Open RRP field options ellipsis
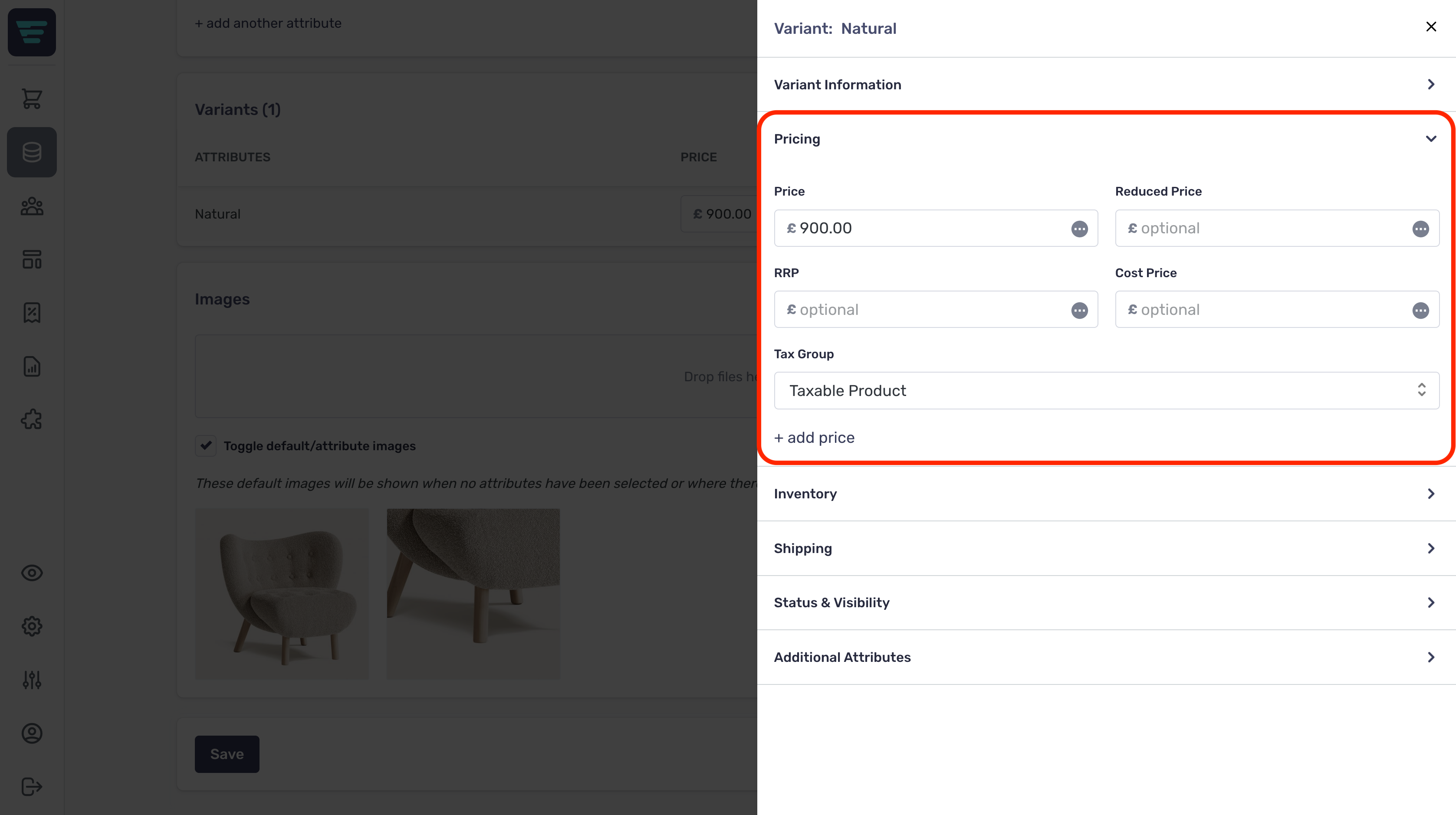 1079,310
